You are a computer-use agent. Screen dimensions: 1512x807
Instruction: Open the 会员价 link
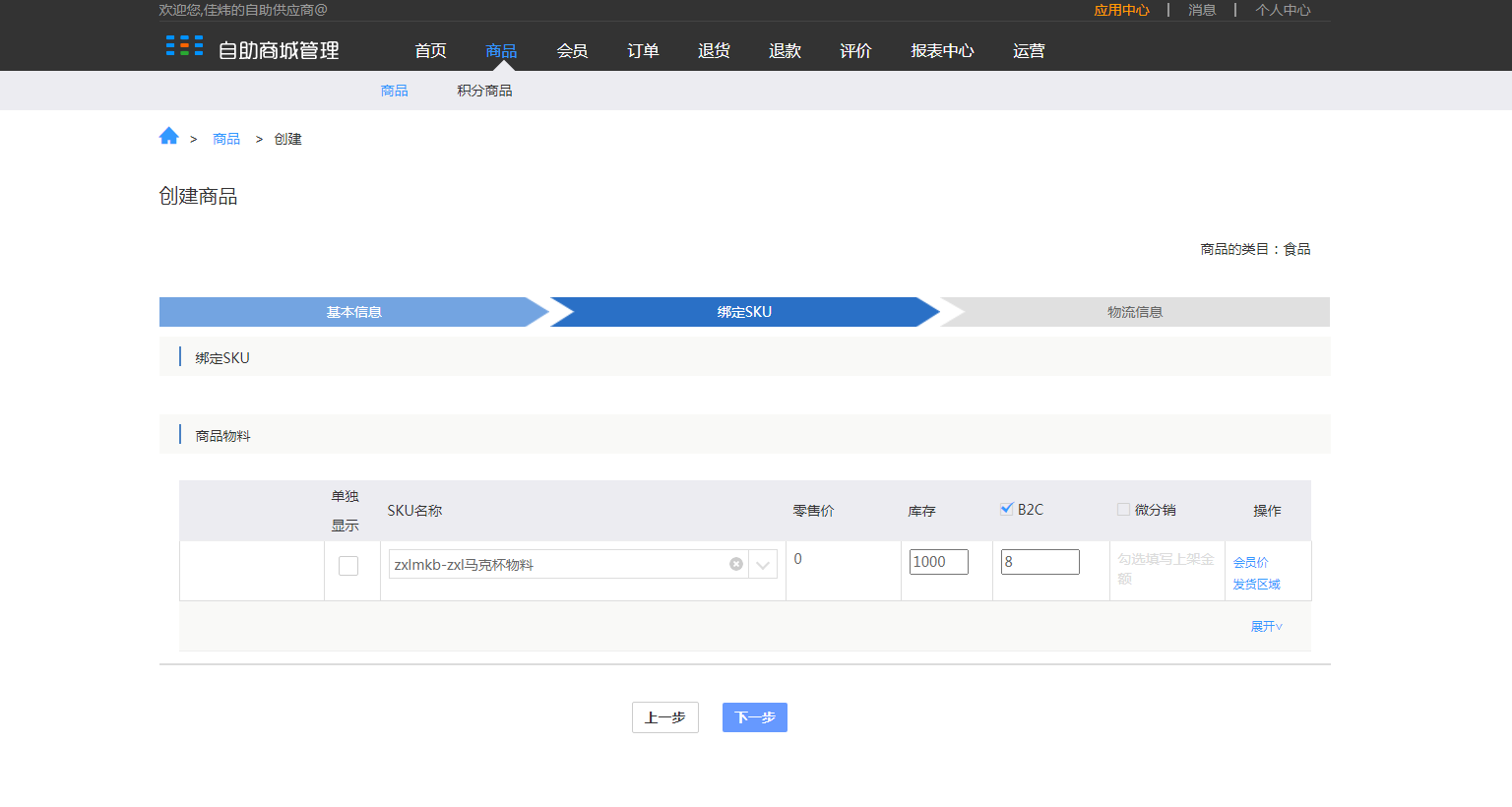(x=1250, y=563)
